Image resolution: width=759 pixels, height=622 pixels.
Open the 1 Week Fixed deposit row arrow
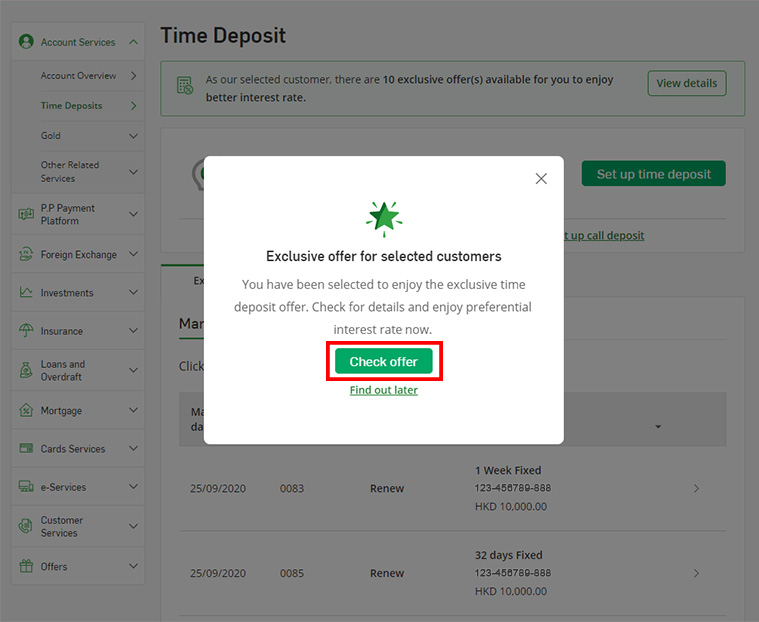[696, 489]
